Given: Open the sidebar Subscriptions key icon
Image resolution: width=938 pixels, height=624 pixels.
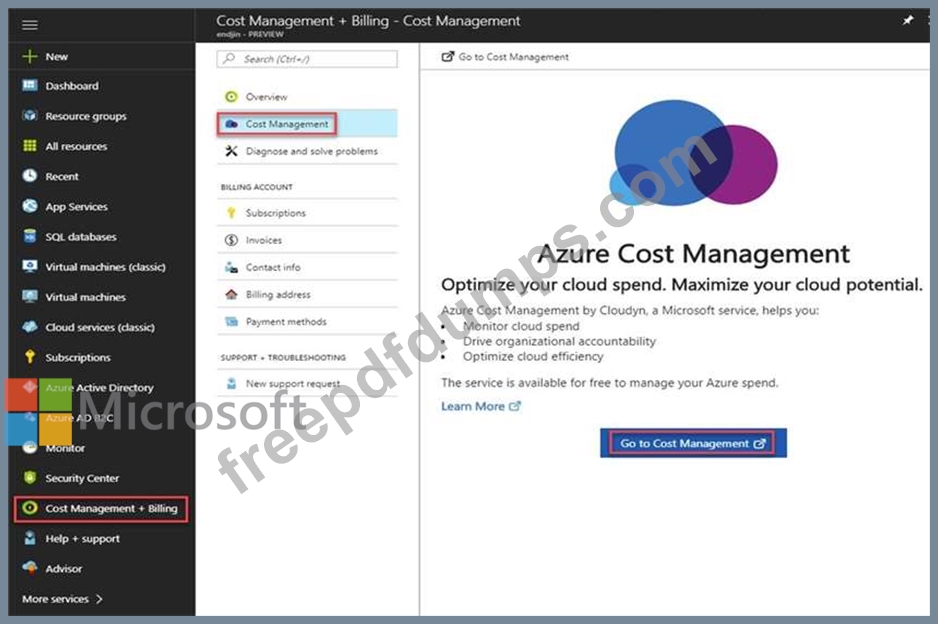Looking at the screenshot, I should (29, 357).
